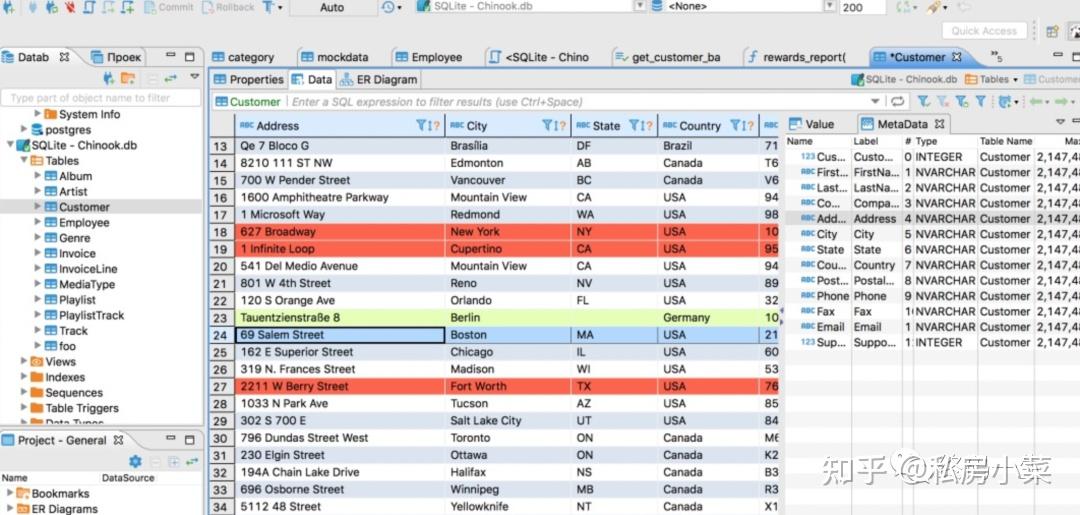Open the filter history dropdown arrow
The width and height of the screenshot is (1080, 515).
[x=875, y=101]
